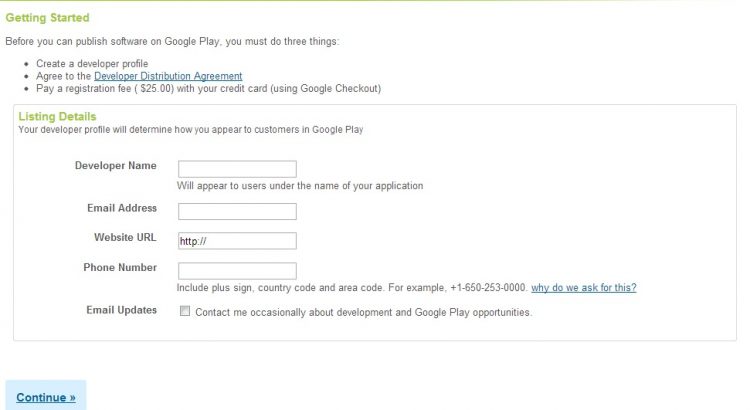Open the Developer Distribution Agreement link
The height and width of the screenshot is (410, 750).
pyautogui.click(x=168, y=76)
